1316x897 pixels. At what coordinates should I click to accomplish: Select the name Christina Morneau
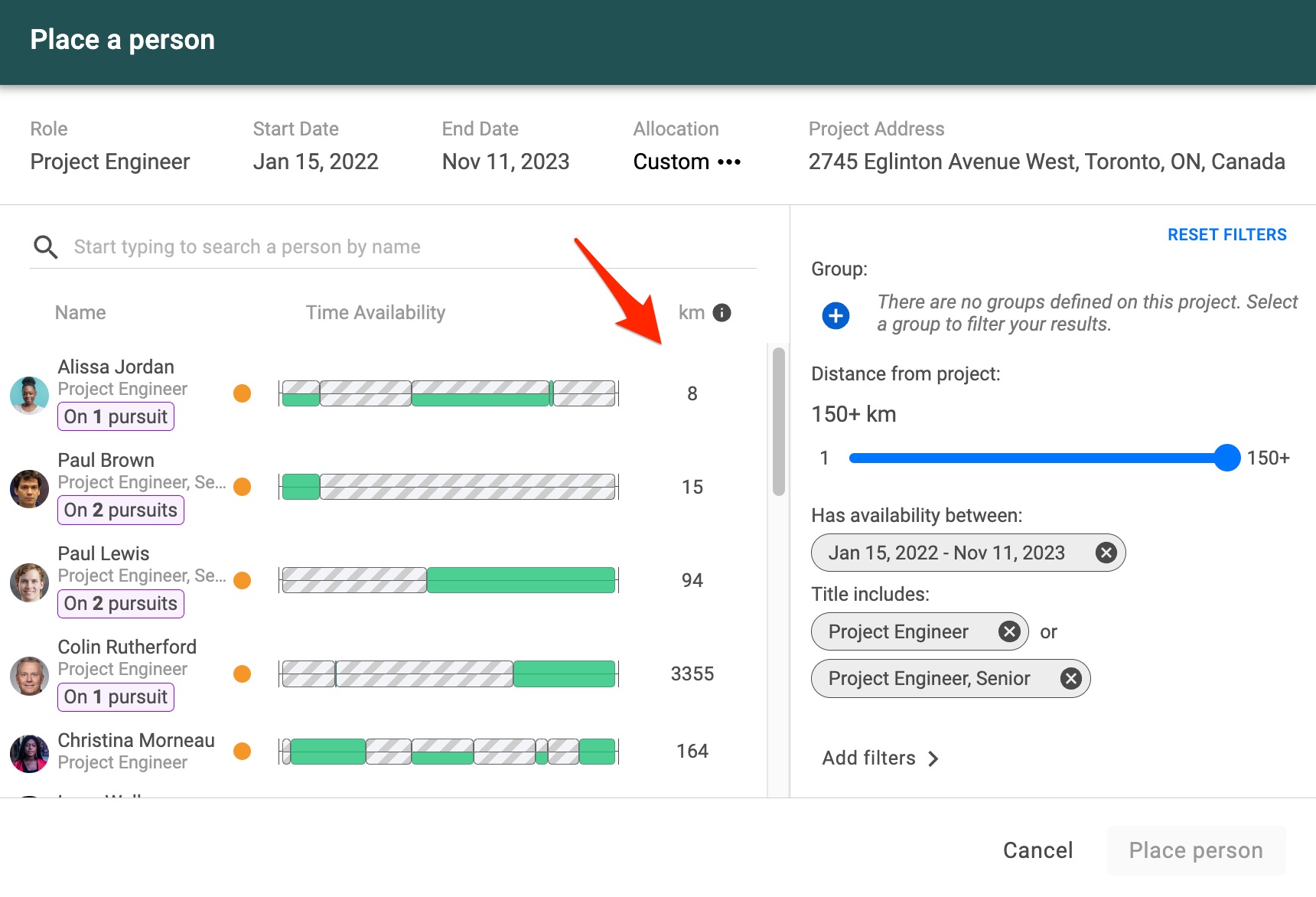[136, 740]
